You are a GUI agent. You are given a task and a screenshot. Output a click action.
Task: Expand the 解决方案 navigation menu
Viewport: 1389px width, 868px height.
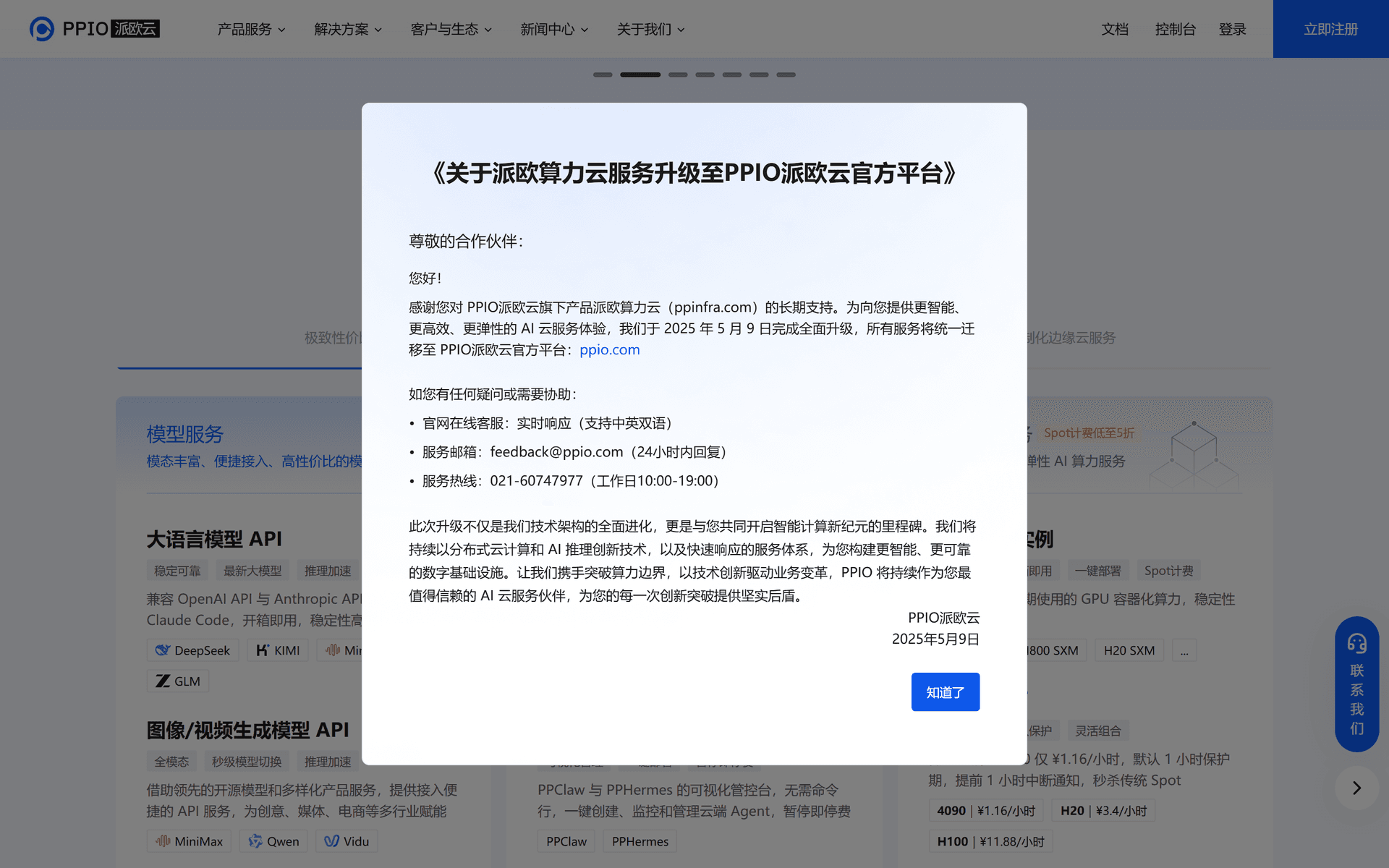point(348,29)
